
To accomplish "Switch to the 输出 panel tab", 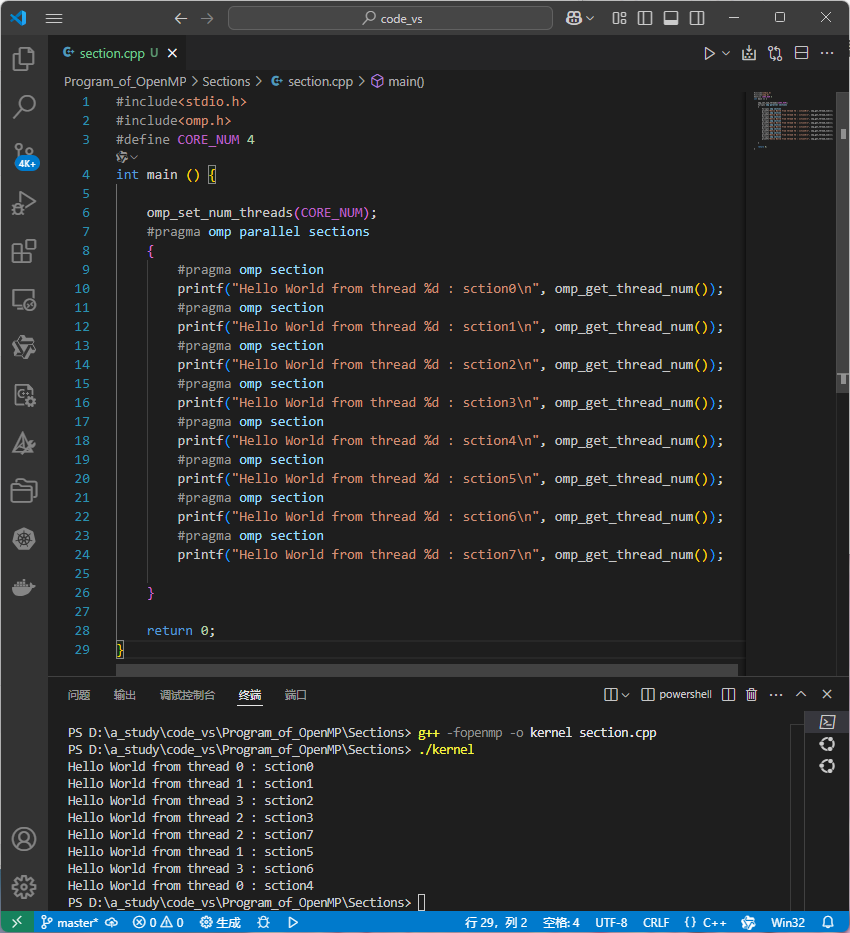I will click(x=125, y=695).
